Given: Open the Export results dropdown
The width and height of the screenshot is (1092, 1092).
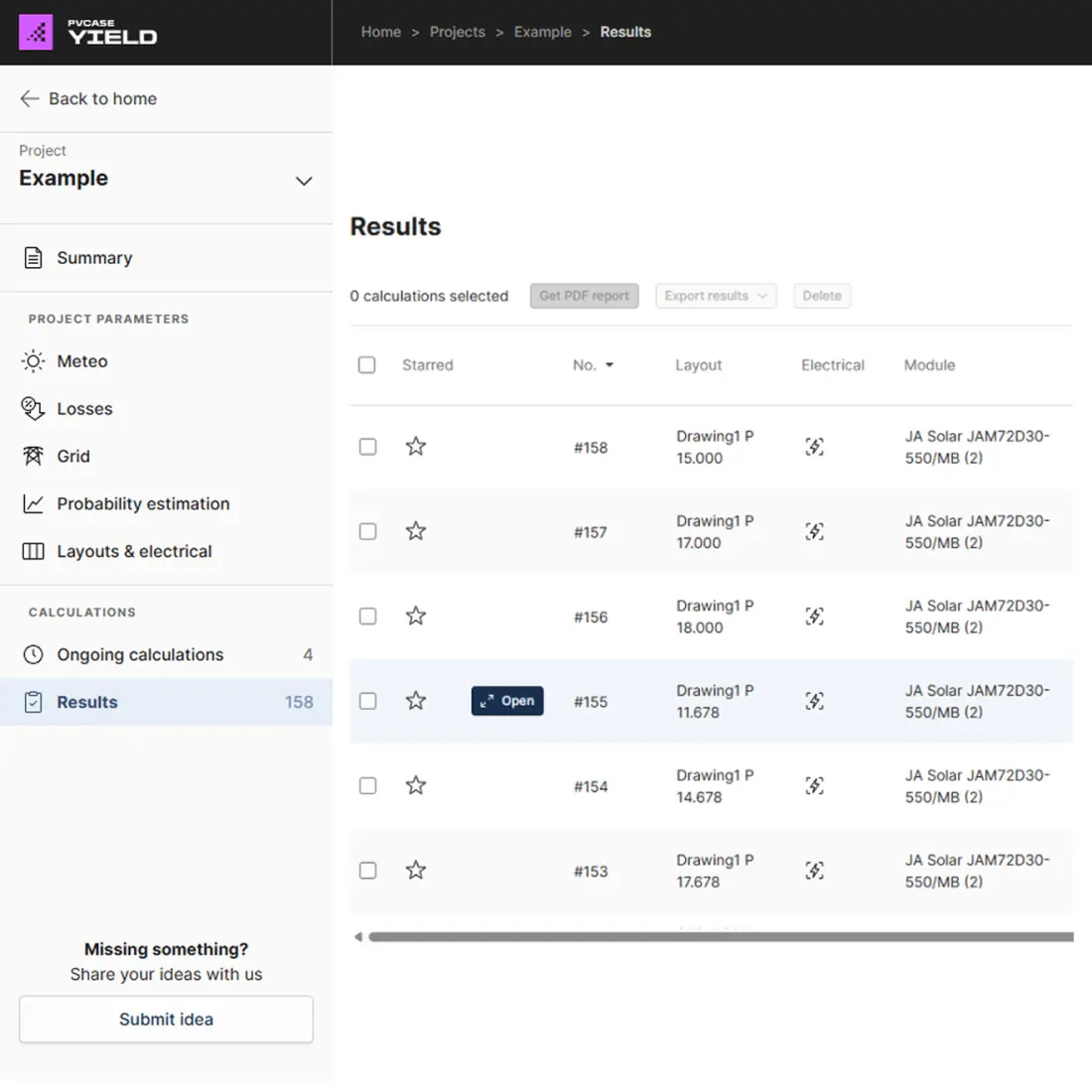Looking at the screenshot, I should click(716, 296).
